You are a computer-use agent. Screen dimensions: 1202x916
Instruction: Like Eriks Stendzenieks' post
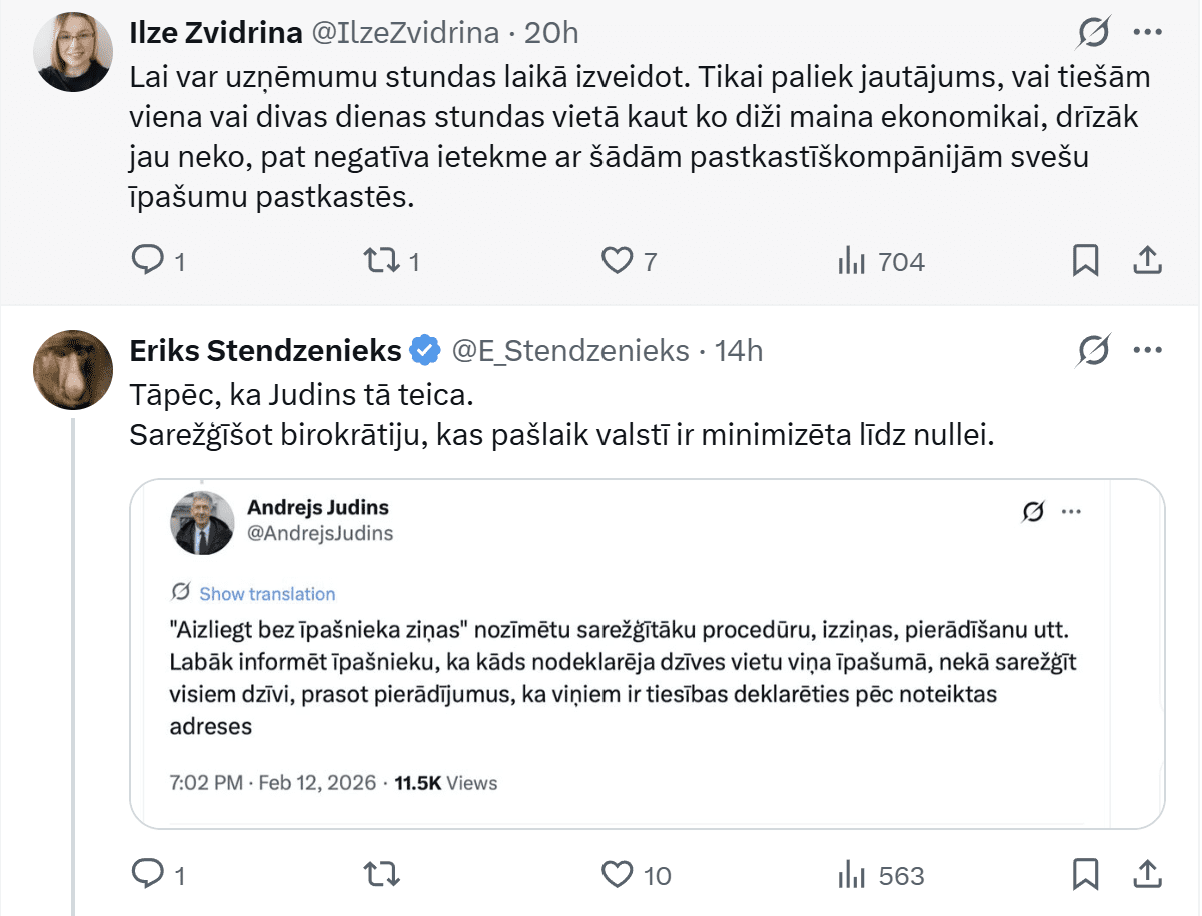point(617,876)
